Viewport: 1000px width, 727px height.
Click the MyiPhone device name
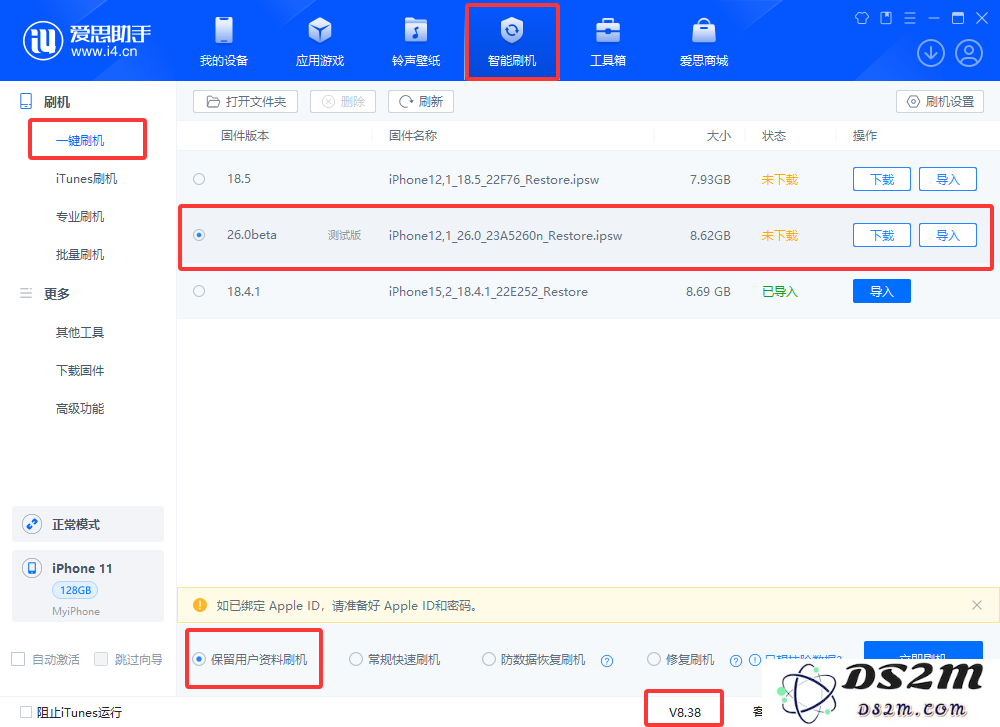coord(76,611)
